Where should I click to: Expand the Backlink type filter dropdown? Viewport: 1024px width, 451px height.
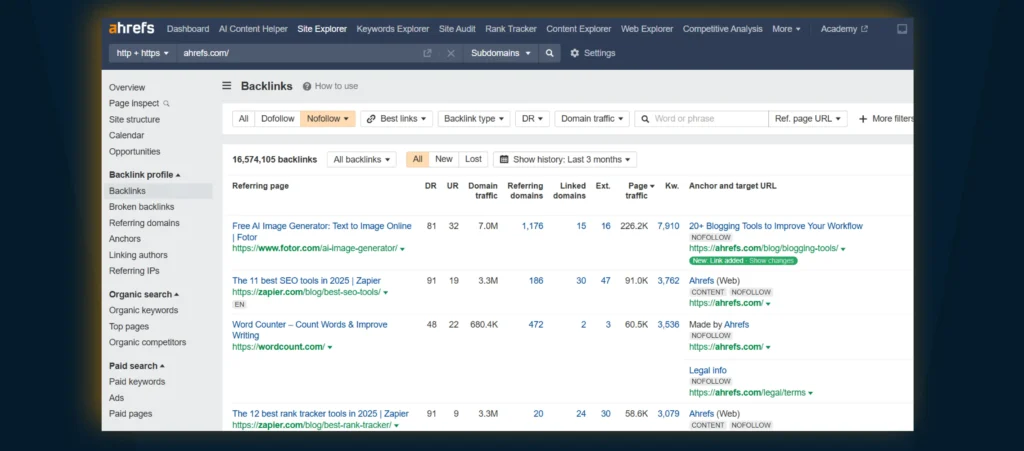[x=475, y=118]
